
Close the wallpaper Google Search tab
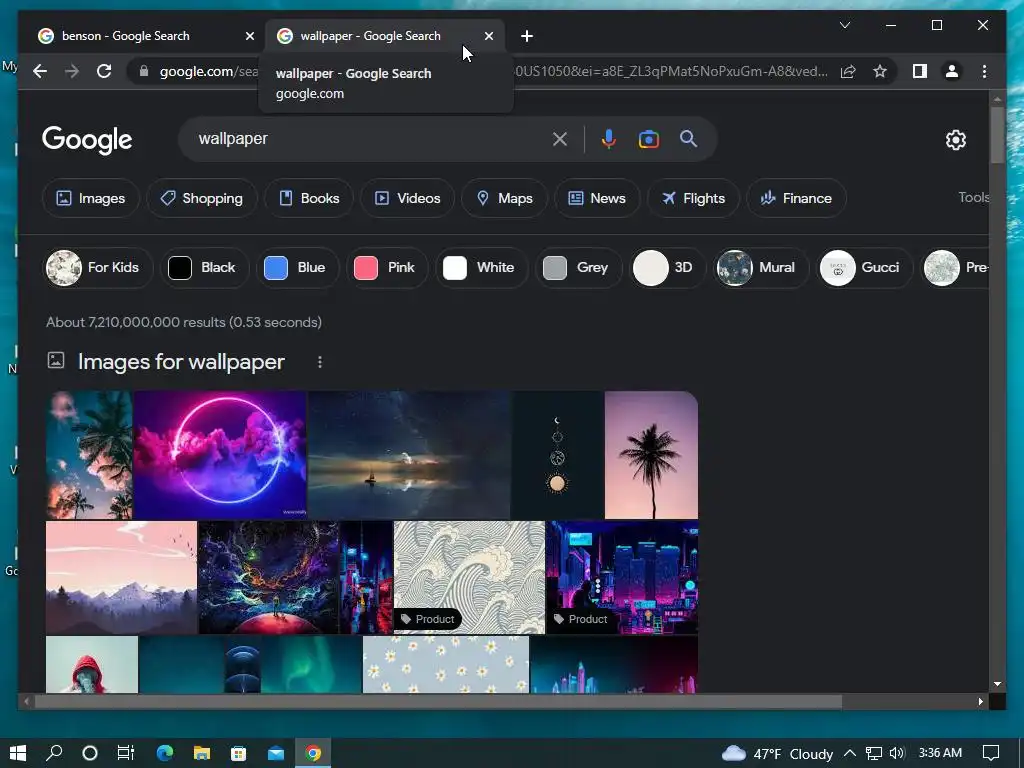click(x=488, y=36)
